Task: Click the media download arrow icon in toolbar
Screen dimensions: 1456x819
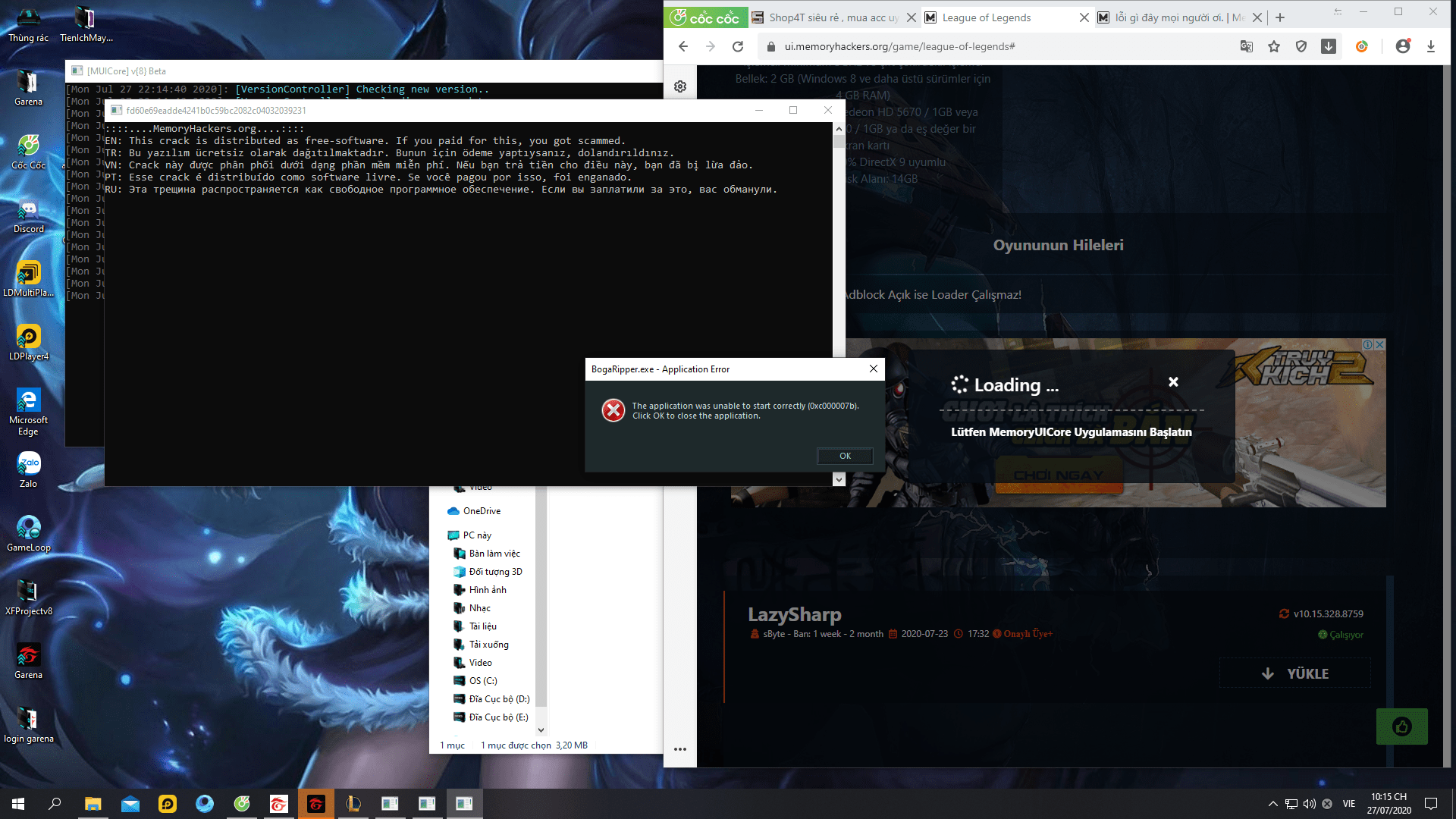Action: [x=1328, y=46]
